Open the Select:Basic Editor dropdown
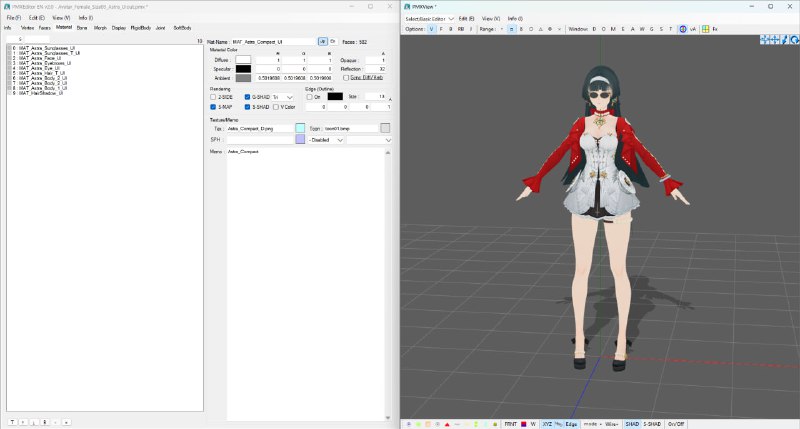The width and height of the screenshot is (800, 429). [430, 18]
